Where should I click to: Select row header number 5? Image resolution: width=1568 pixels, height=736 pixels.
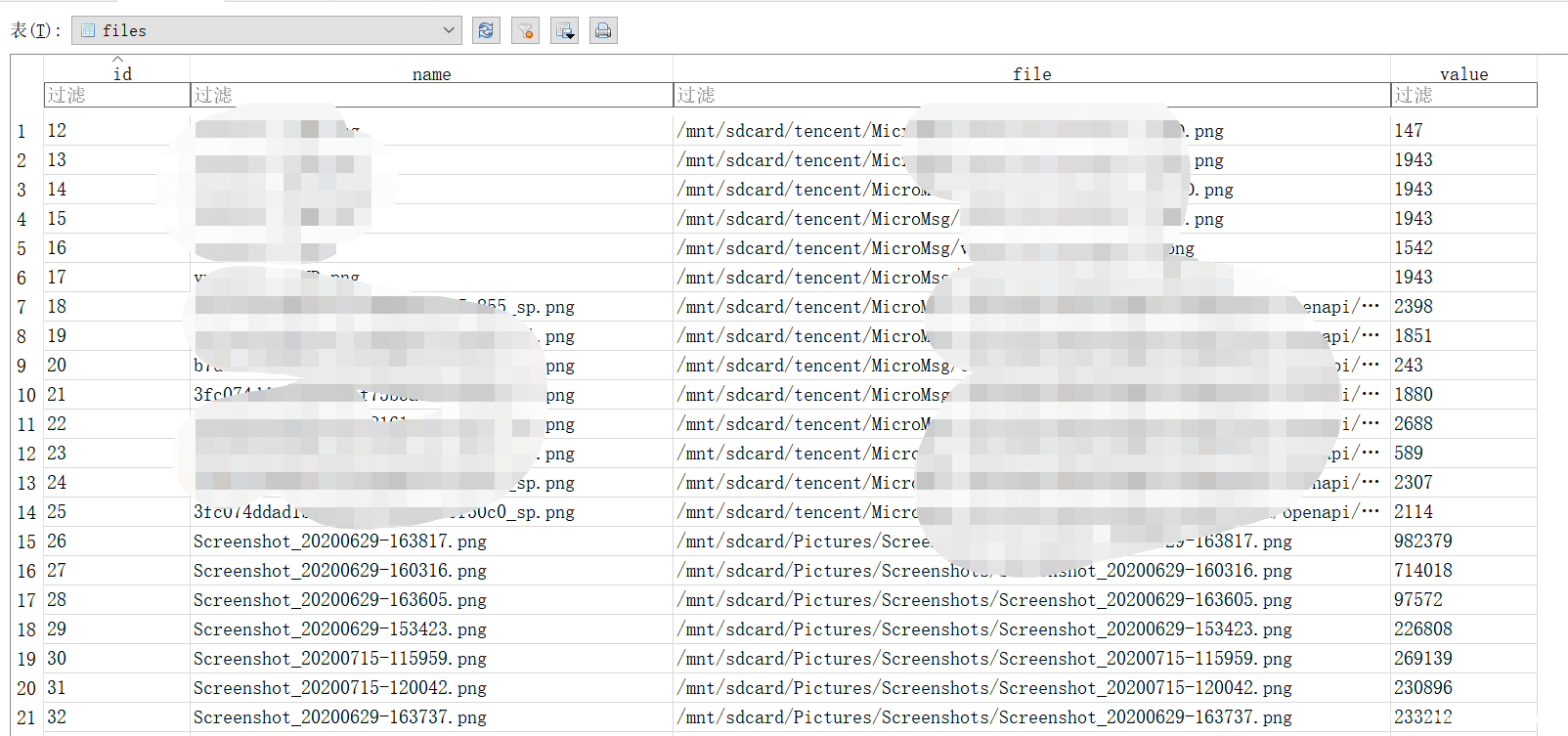(26, 248)
